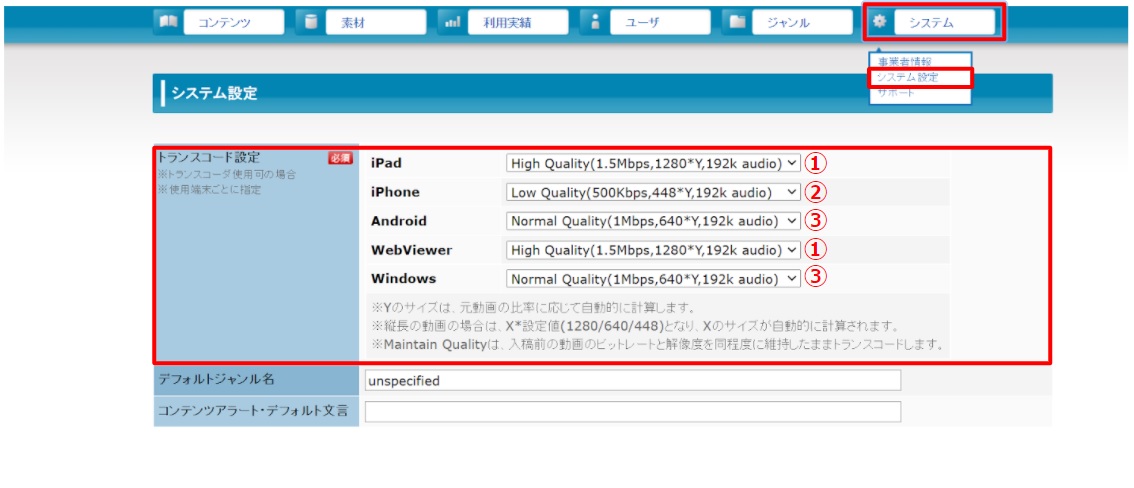Image resolution: width=1134 pixels, height=488 pixels.
Task: Click the gear icon beside システム
Action: [x=879, y=22]
